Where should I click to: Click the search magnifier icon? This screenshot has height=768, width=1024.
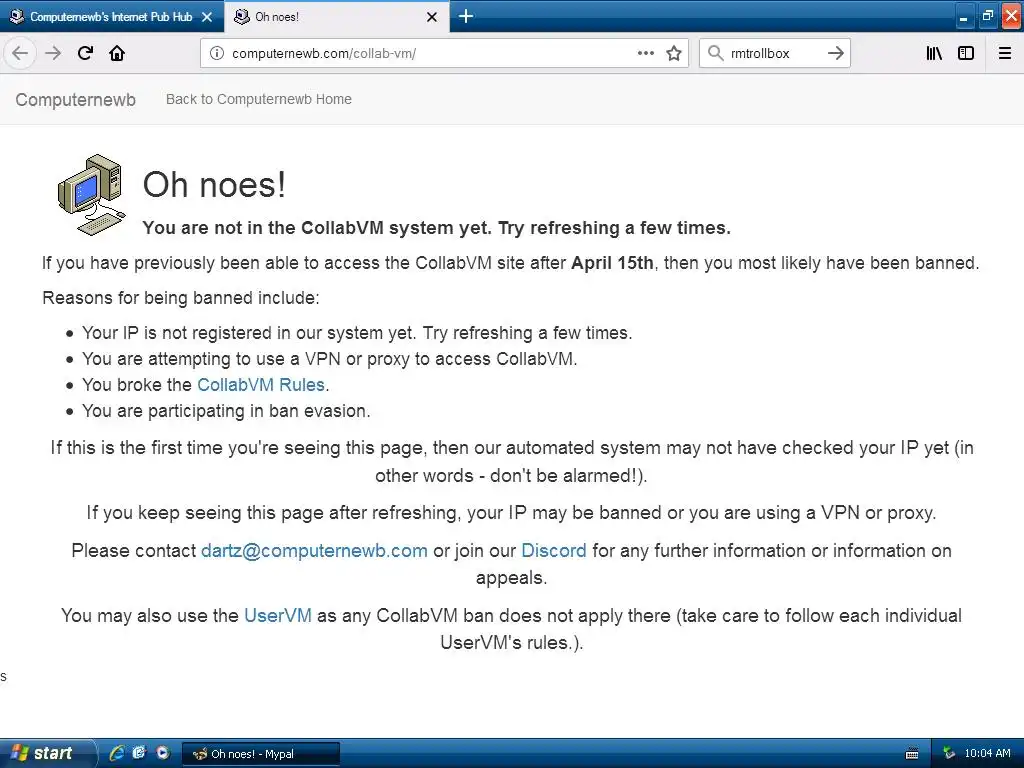pyautogui.click(x=716, y=53)
